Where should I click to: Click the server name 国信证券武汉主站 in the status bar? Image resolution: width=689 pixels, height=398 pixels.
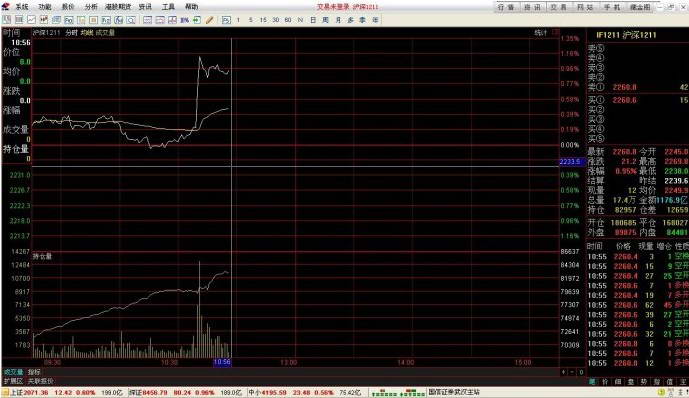tap(454, 392)
